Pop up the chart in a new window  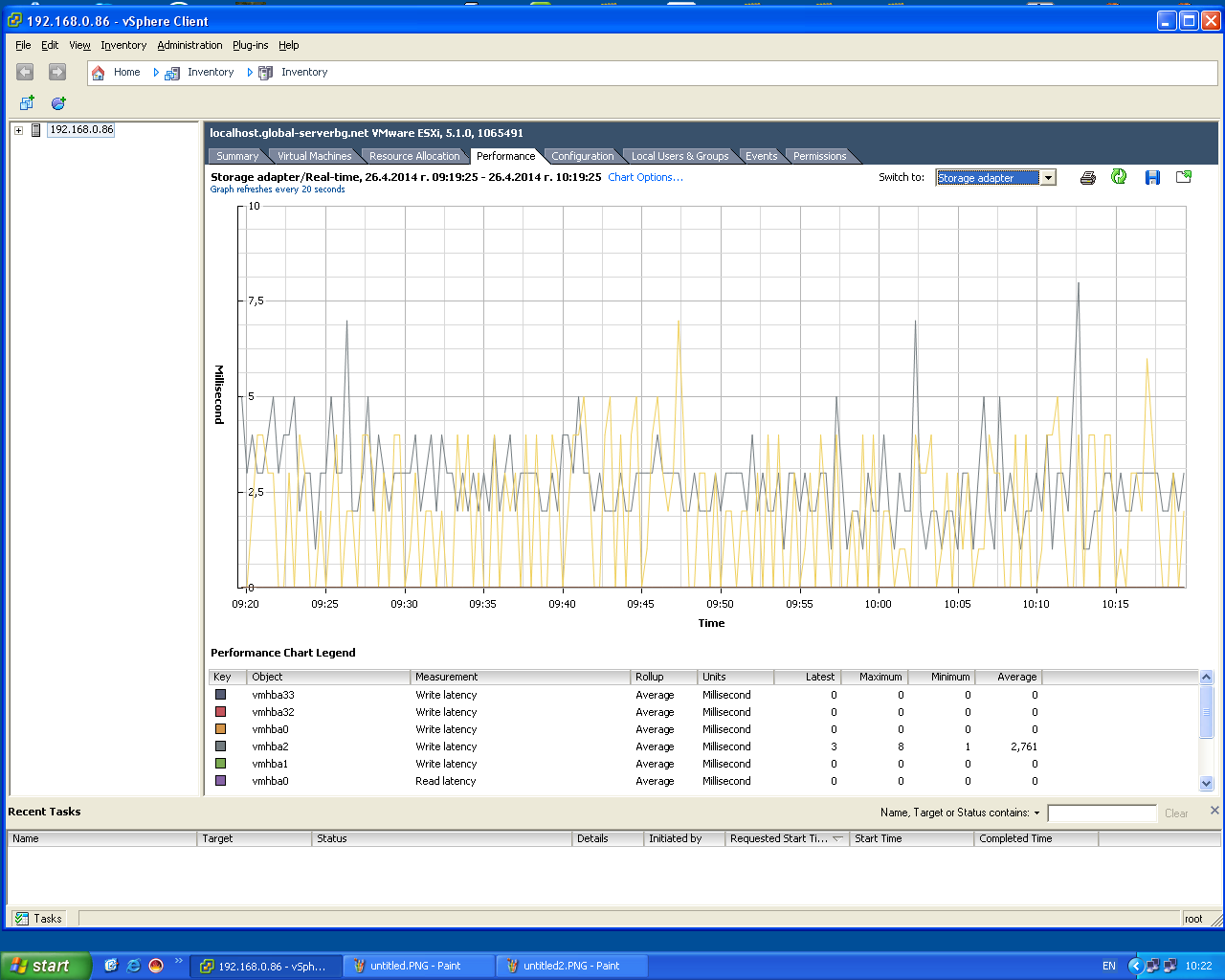point(1184,176)
